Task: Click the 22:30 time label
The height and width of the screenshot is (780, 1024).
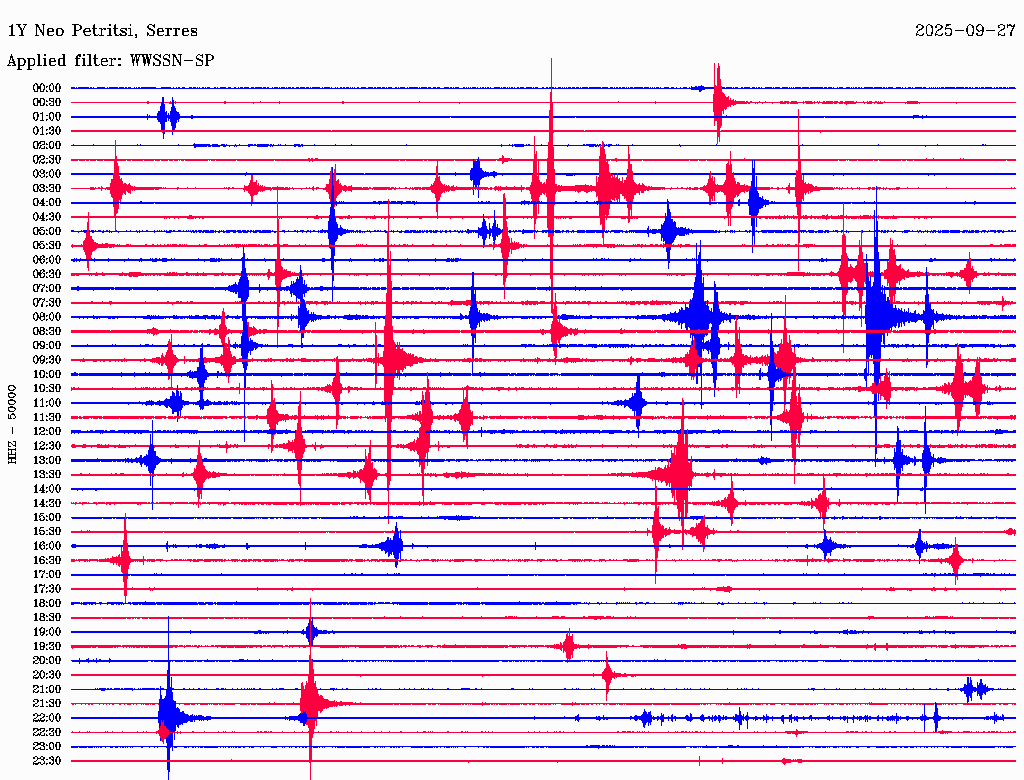Action: click(x=47, y=732)
